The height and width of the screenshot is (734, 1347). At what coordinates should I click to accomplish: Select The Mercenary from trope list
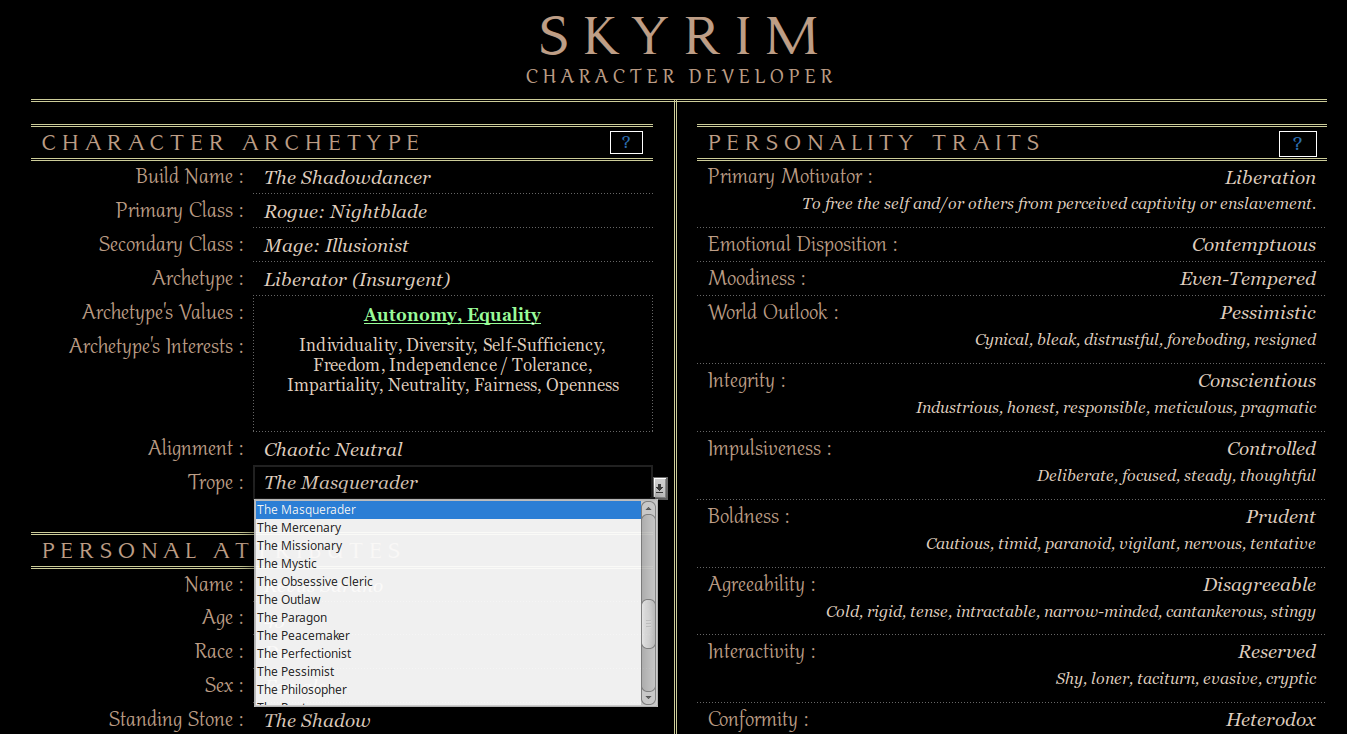[x=299, y=528]
